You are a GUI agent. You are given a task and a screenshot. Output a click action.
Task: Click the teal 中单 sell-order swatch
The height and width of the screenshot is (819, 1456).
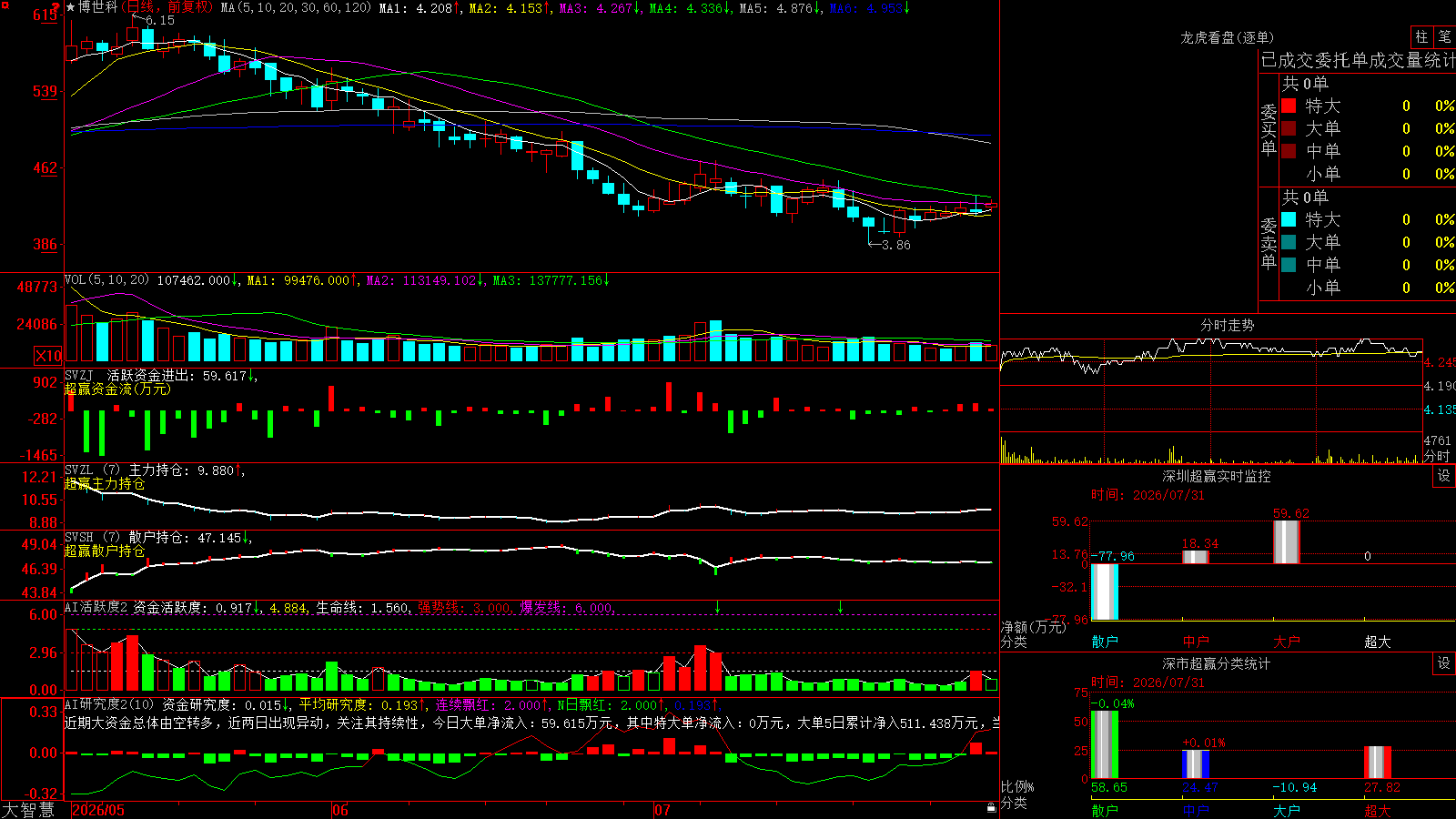[1289, 265]
